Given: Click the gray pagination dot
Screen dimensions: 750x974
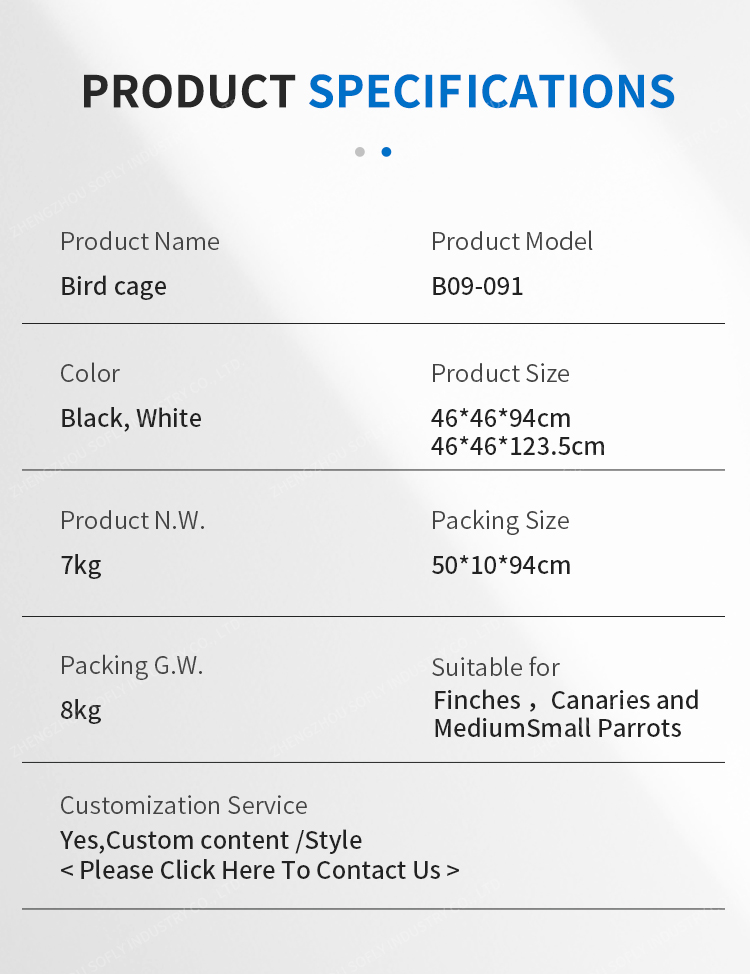Looking at the screenshot, I should pyautogui.click(x=360, y=152).
